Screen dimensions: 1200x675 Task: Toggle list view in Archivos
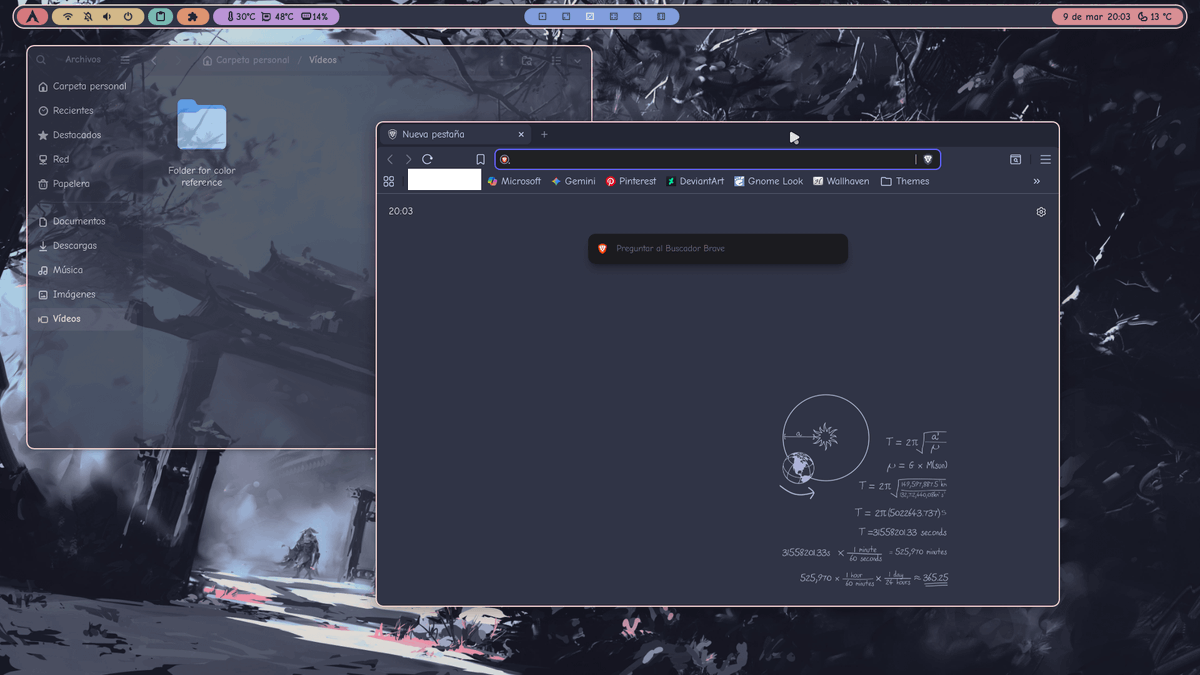(x=556, y=61)
